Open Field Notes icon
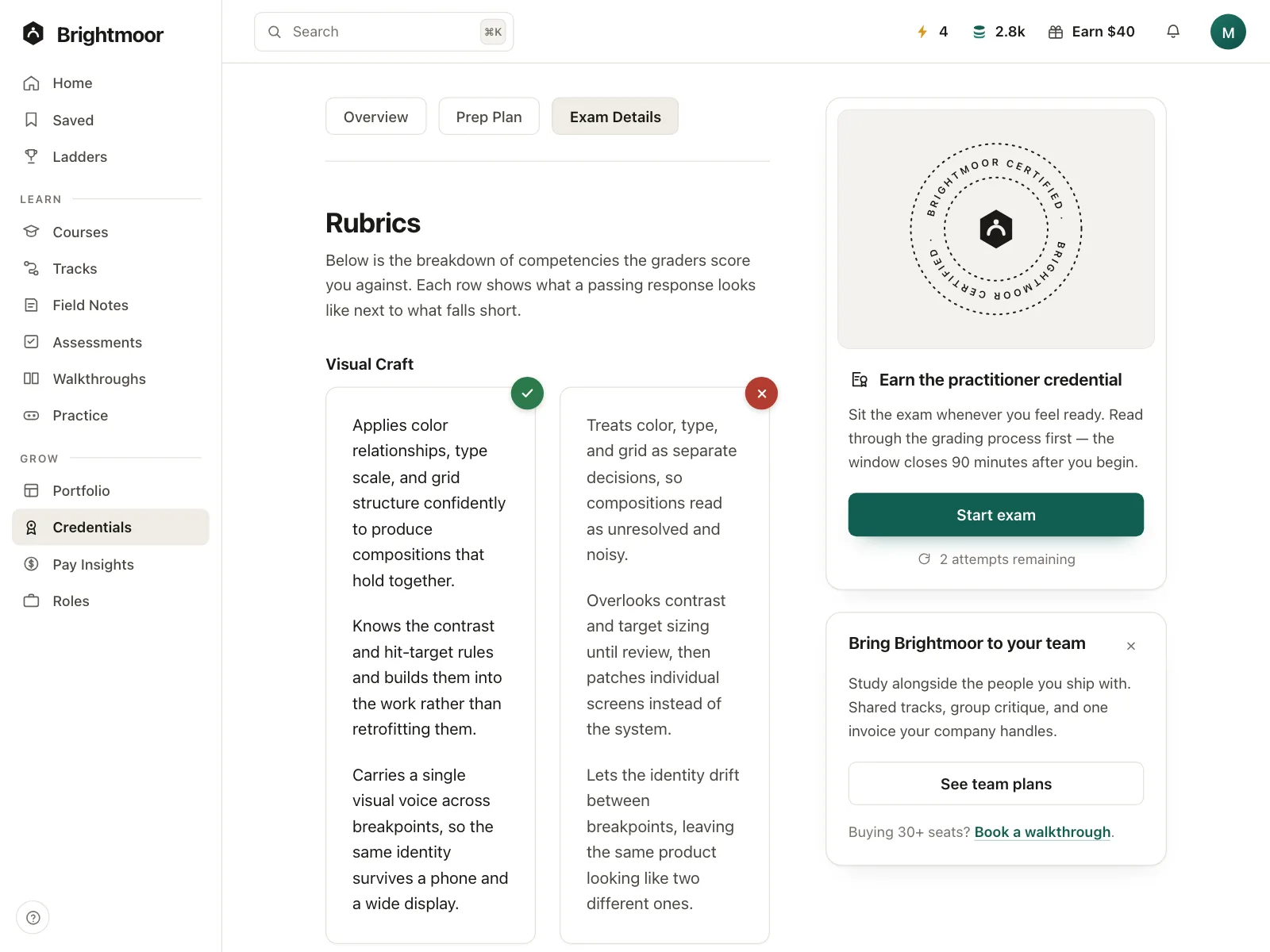Image resolution: width=1270 pixels, height=952 pixels. (32, 305)
